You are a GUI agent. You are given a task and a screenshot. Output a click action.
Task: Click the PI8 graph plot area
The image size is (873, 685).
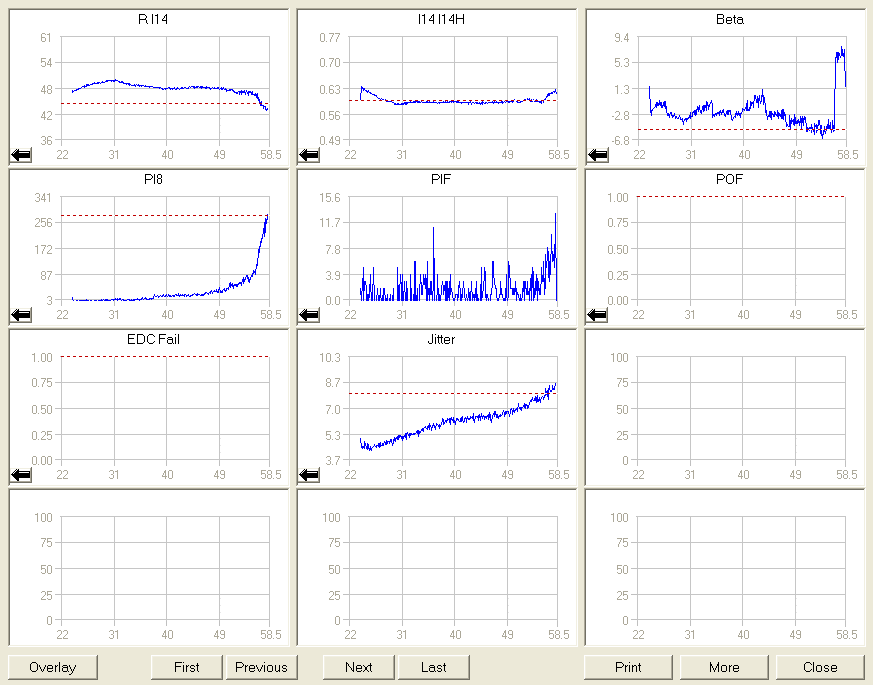coord(165,248)
